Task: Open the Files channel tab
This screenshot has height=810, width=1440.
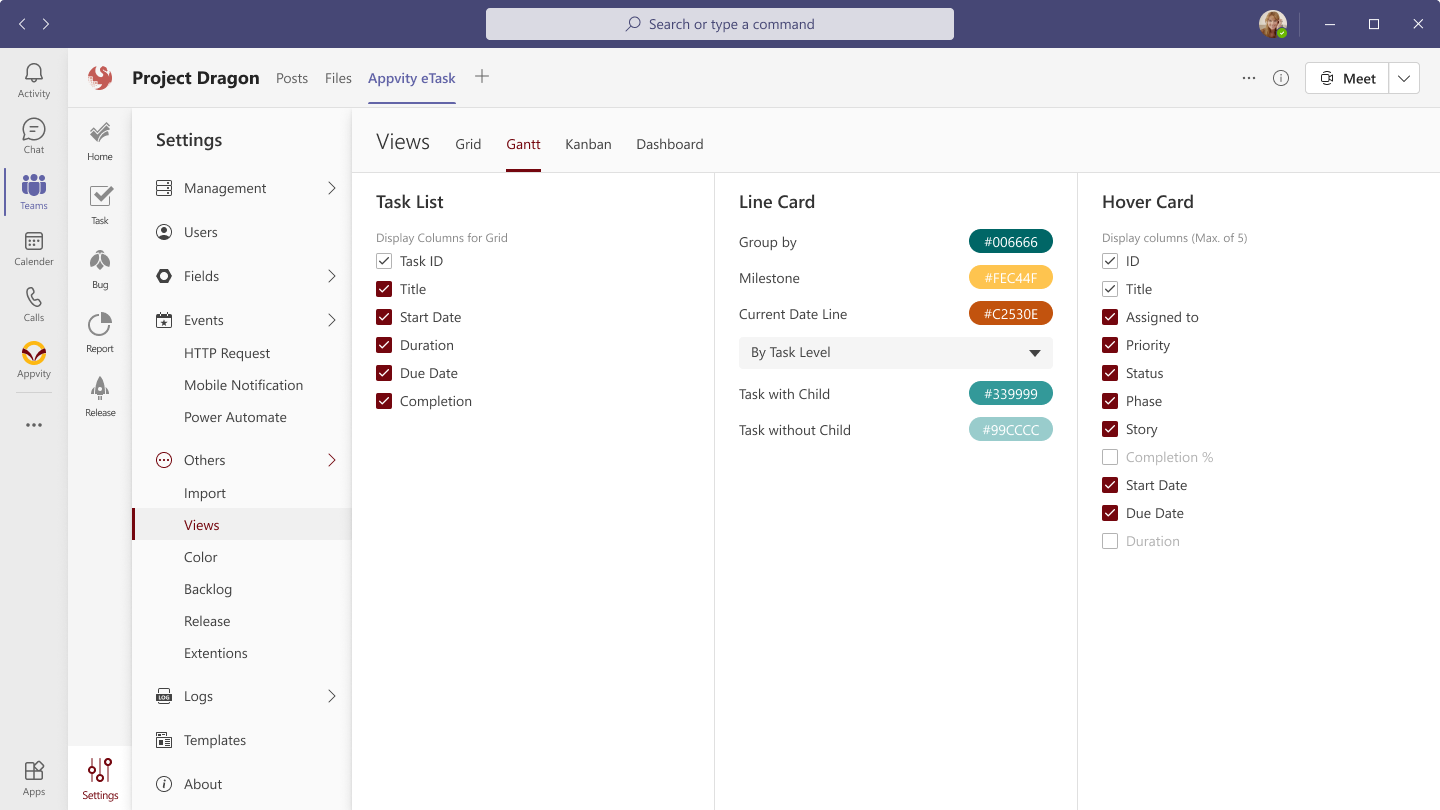Action: (x=338, y=78)
